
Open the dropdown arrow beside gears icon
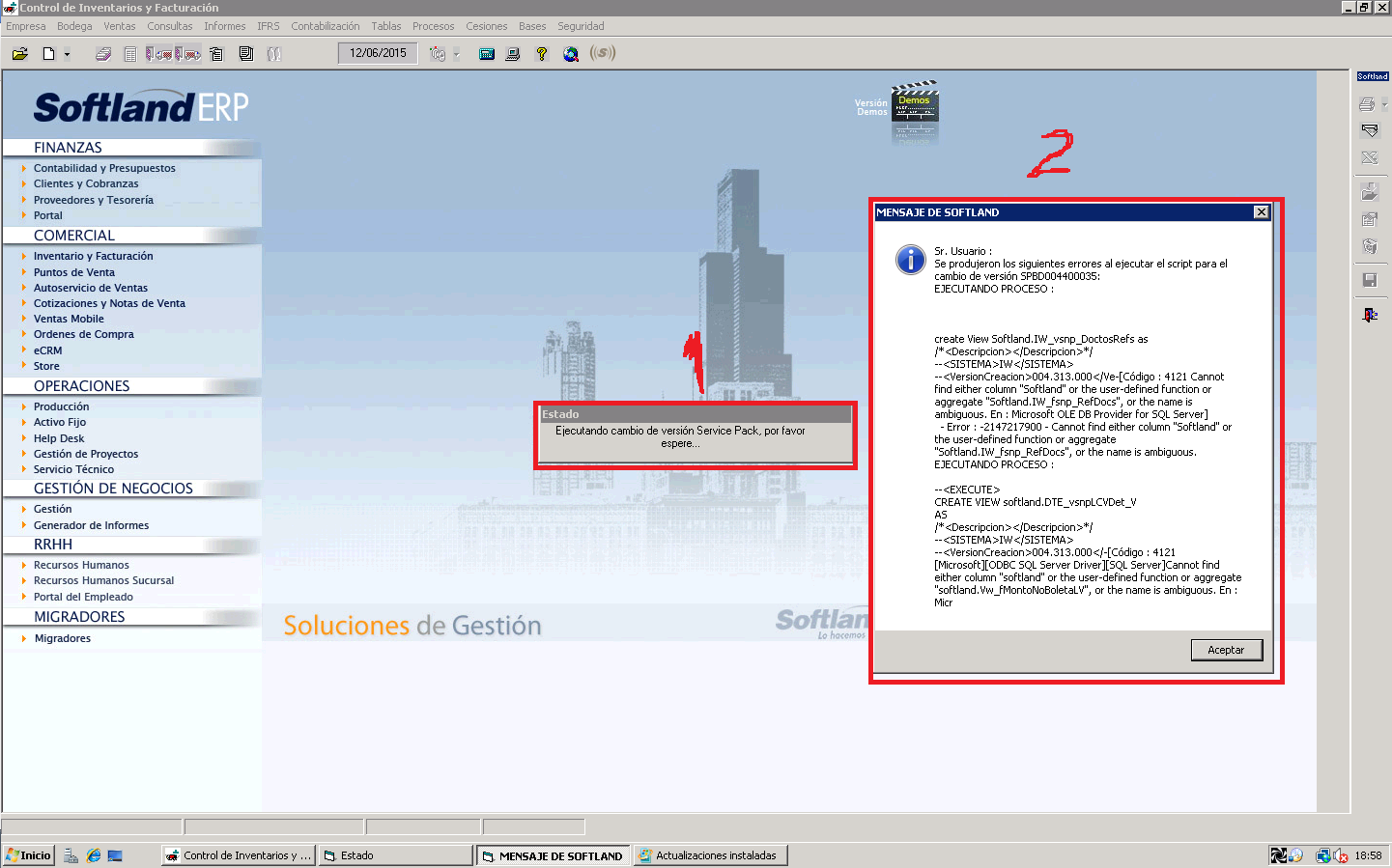coord(457,54)
